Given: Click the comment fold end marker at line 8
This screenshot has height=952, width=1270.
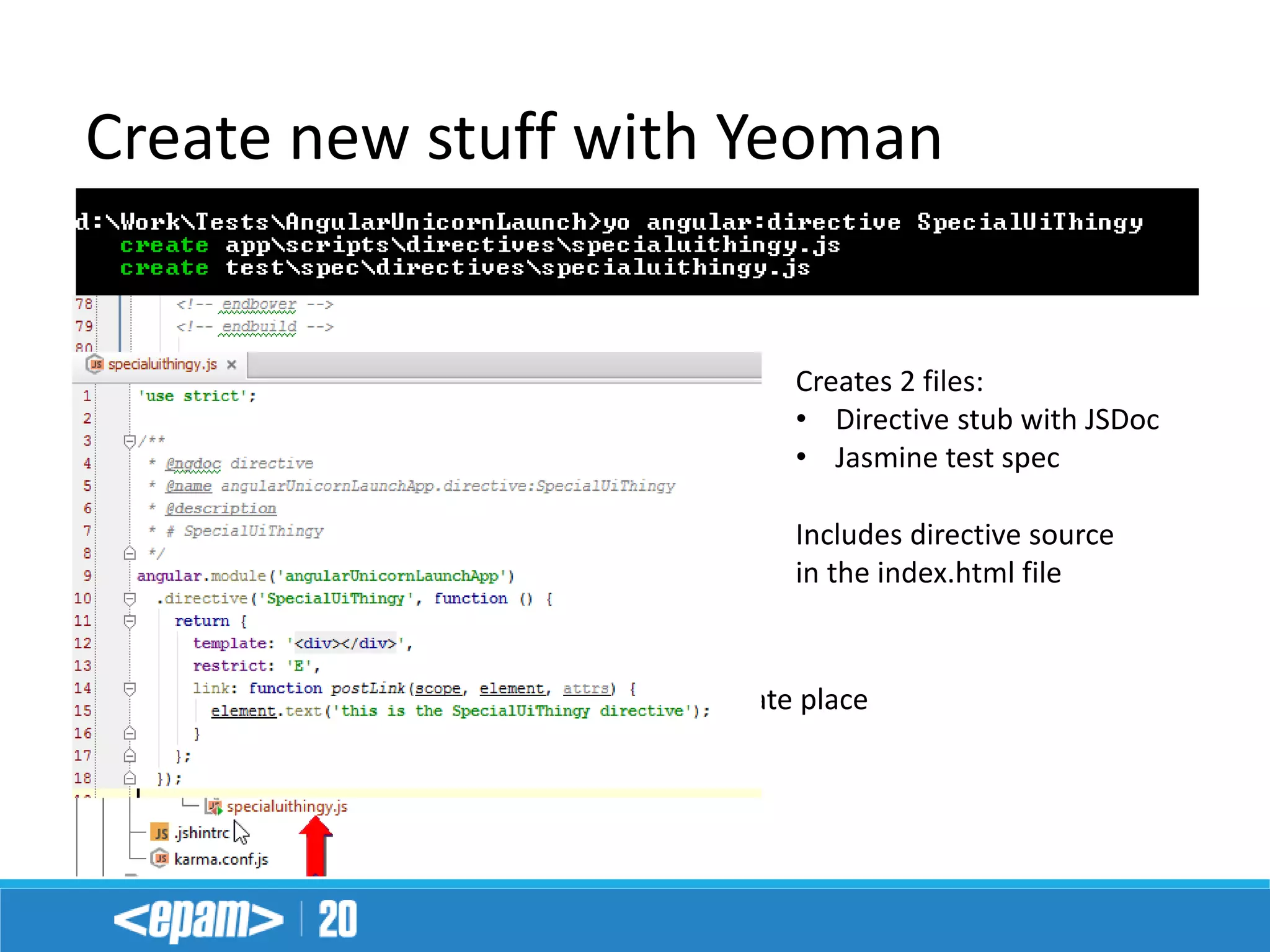Looking at the screenshot, I should [130, 553].
